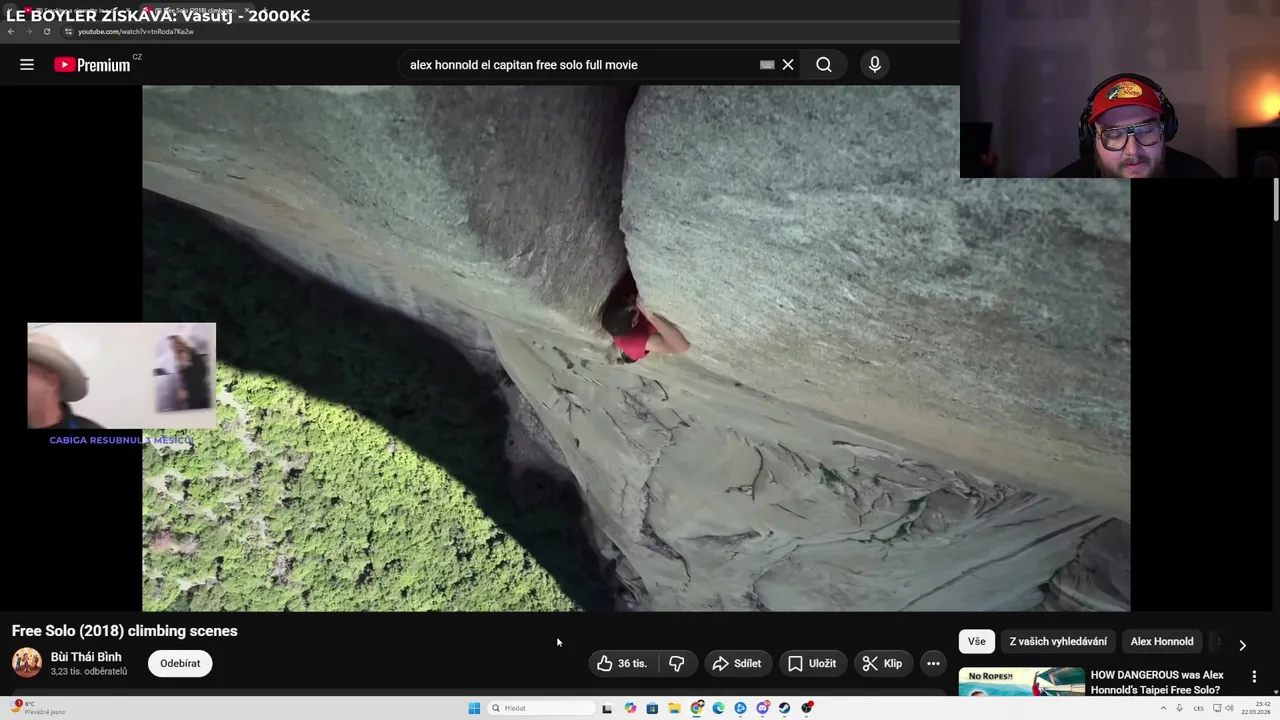
Task: Switch to Chrome on the taskbar
Action: (697, 708)
